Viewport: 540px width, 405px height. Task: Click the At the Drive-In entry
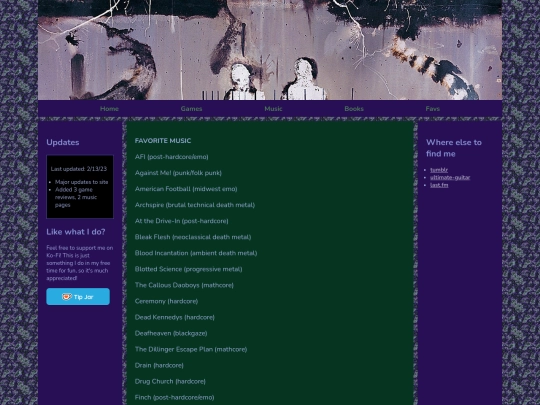tap(181, 221)
